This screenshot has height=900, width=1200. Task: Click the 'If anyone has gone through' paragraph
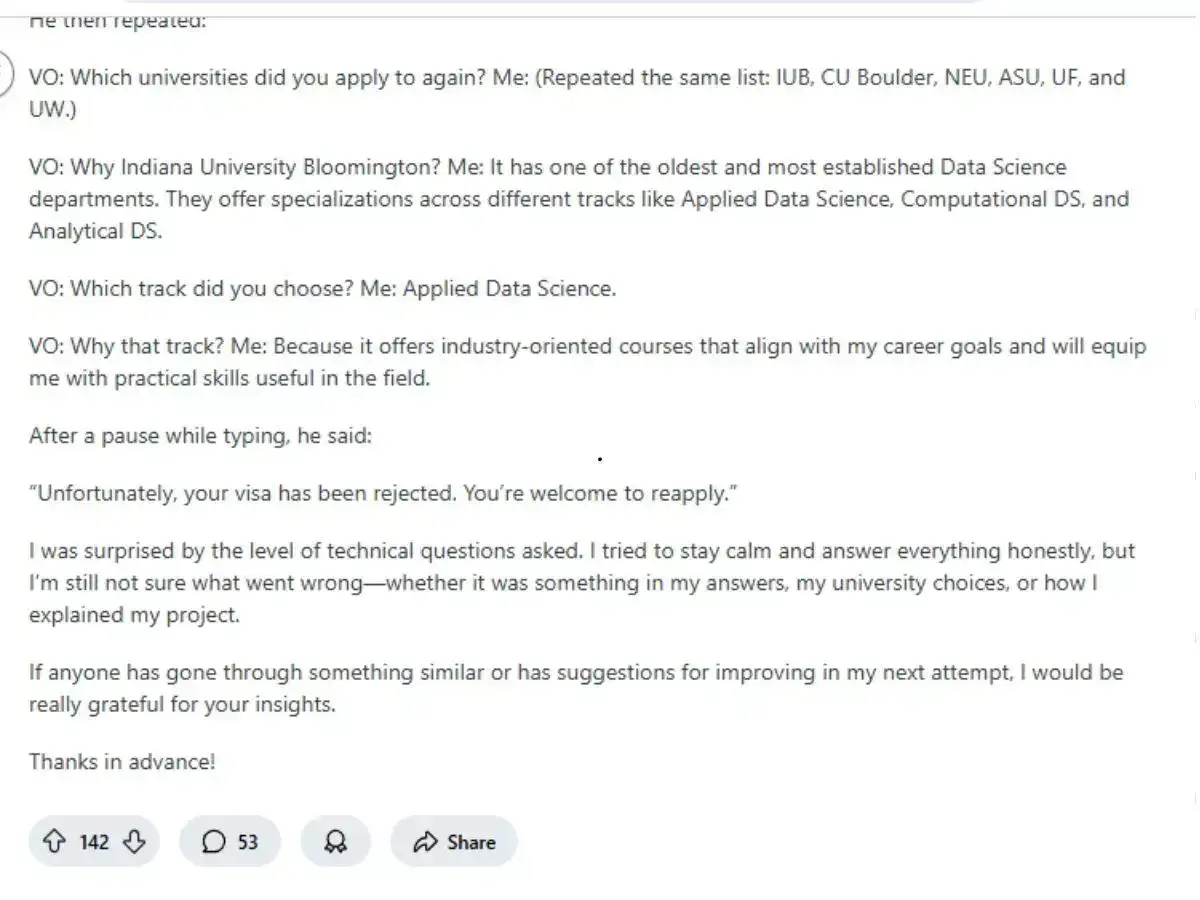click(576, 688)
